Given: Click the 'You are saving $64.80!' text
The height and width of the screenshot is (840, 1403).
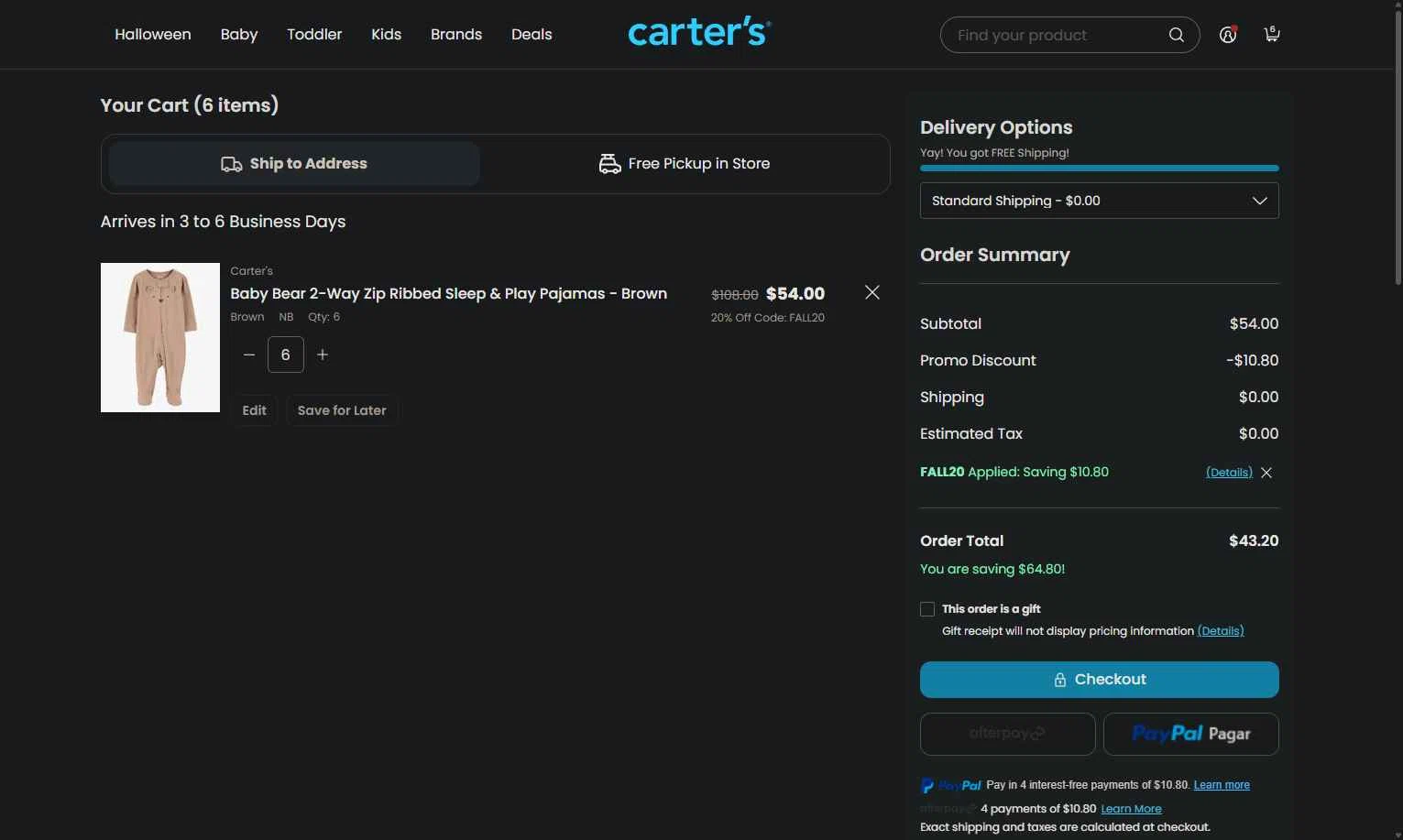Looking at the screenshot, I should (992, 569).
